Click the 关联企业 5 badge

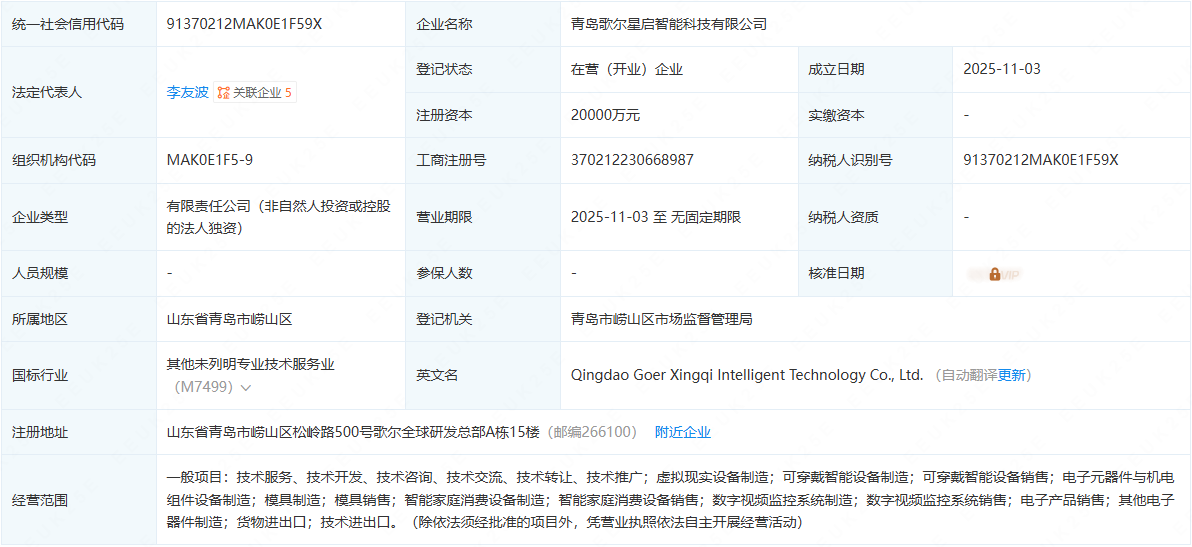tap(255, 93)
